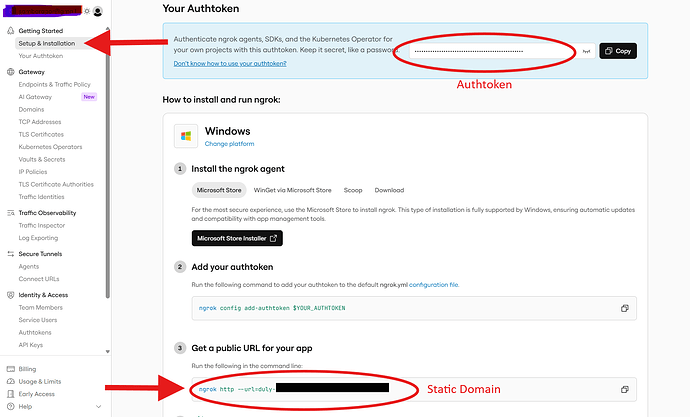Viewport: 690px width, 417px height.
Task: Copy the ngrok http url command
Action: pos(624,389)
